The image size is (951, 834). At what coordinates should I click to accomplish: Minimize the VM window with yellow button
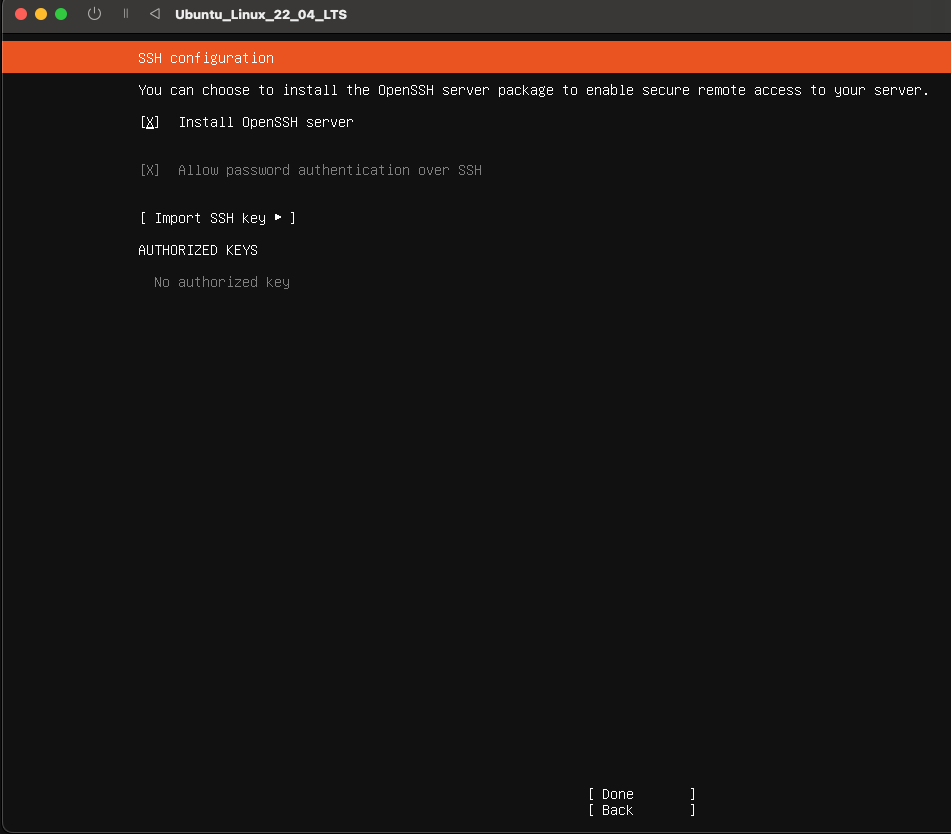[41, 14]
